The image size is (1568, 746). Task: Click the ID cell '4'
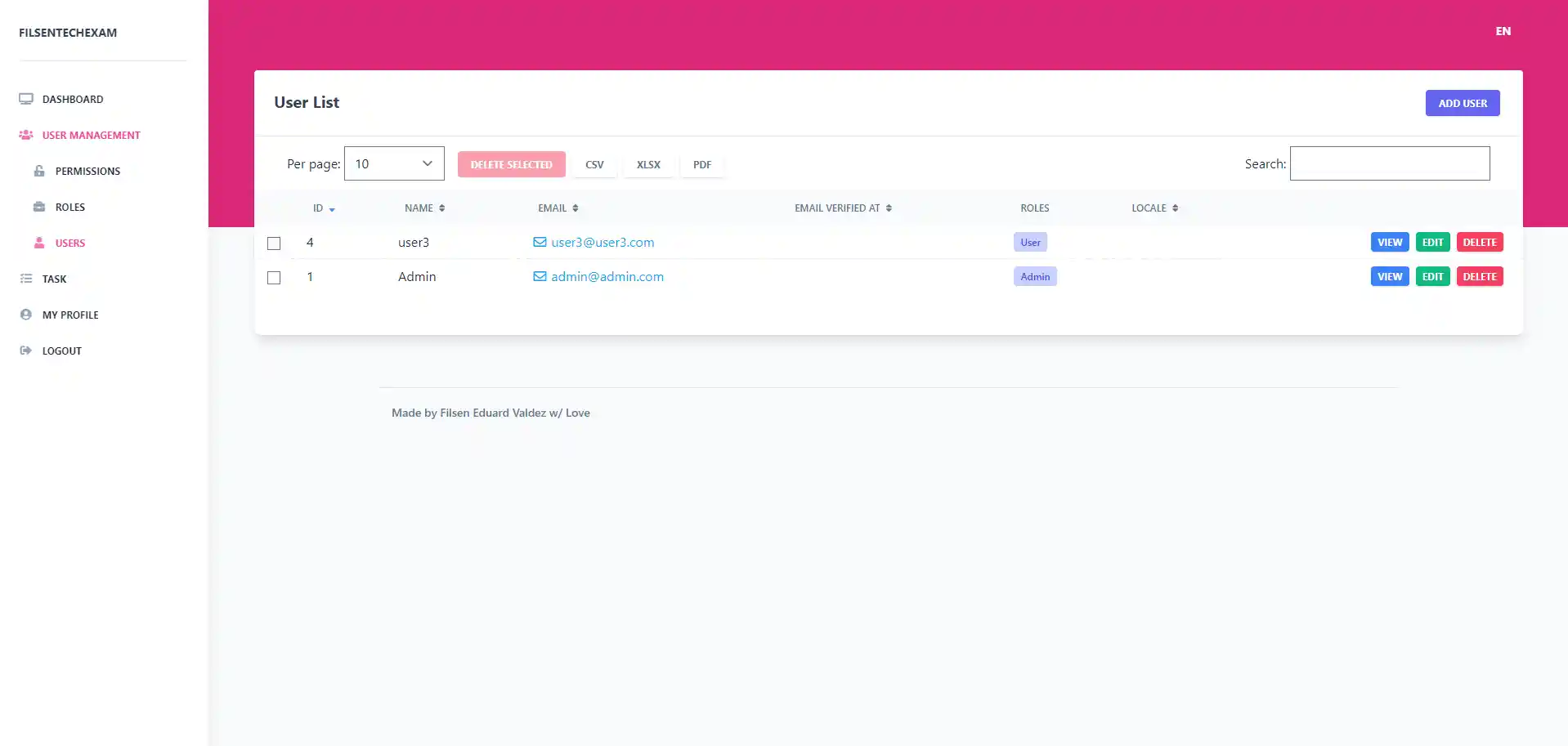pos(310,242)
